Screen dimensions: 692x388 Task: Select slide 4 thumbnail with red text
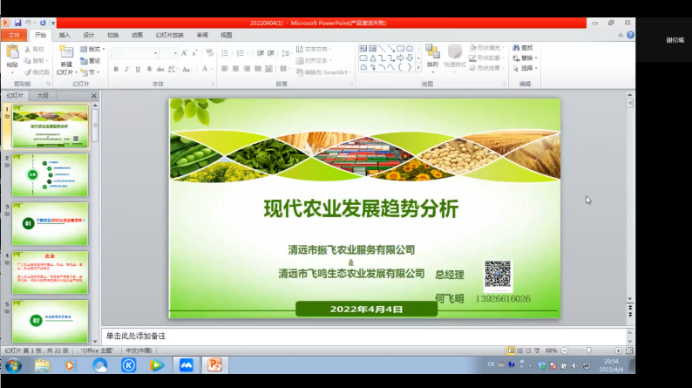pos(50,272)
